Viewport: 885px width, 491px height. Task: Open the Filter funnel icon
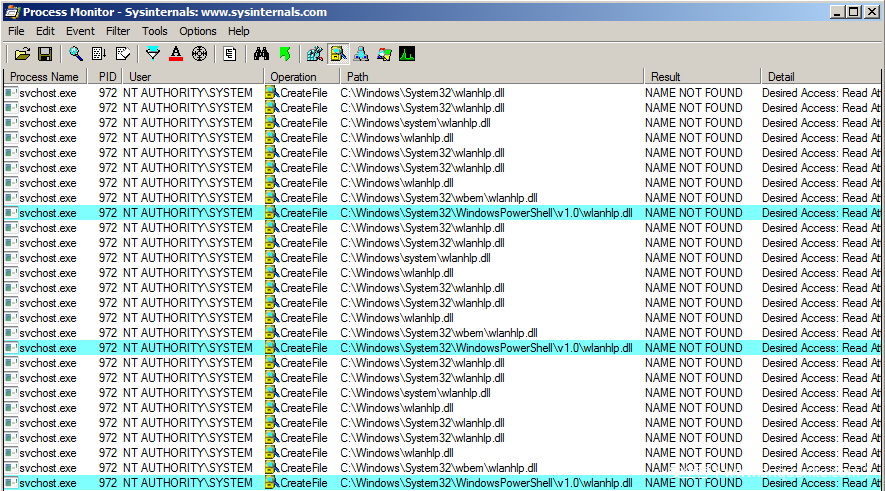153,53
